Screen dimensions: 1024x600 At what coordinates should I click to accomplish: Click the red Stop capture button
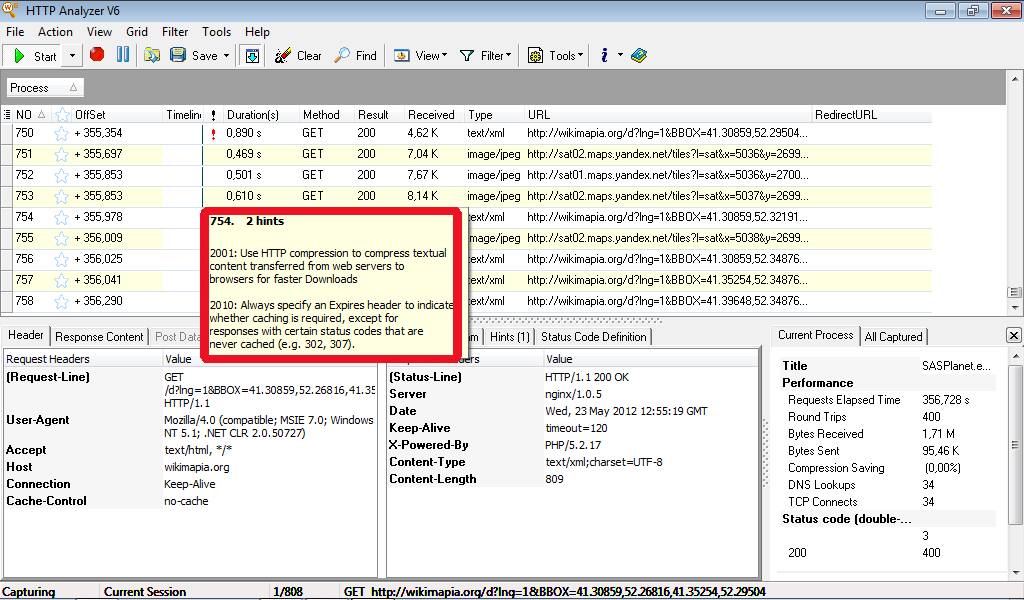click(97, 55)
